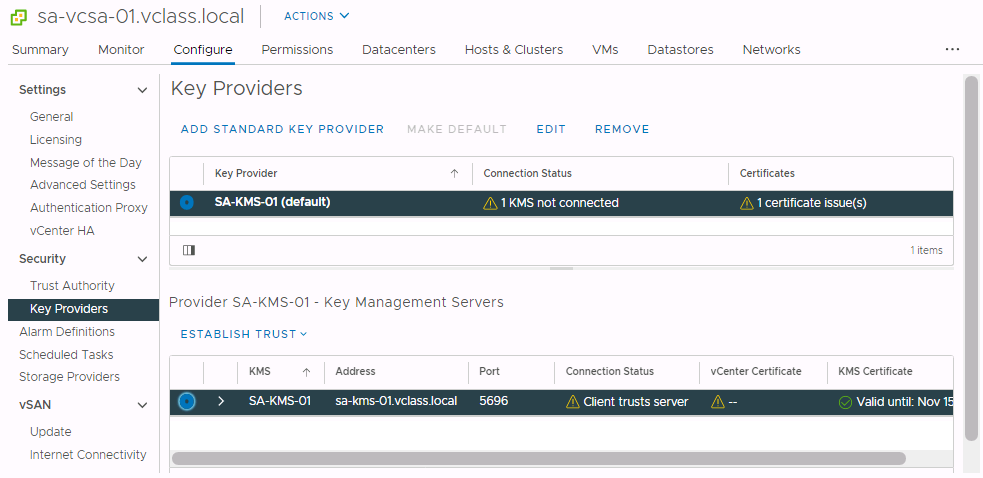Click the vCenter server icon beside the hostname
The width and height of the screenshot is (983, 478).
point(19,16)
